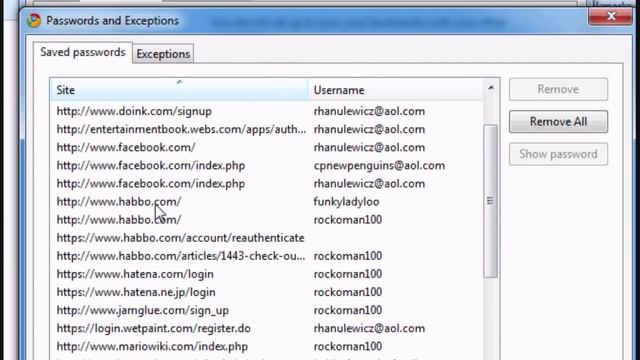Image resolution: width=640 pixels, height=360 pixels.
Task: Switch to the Exceptions tab
Action: point(163,54)
